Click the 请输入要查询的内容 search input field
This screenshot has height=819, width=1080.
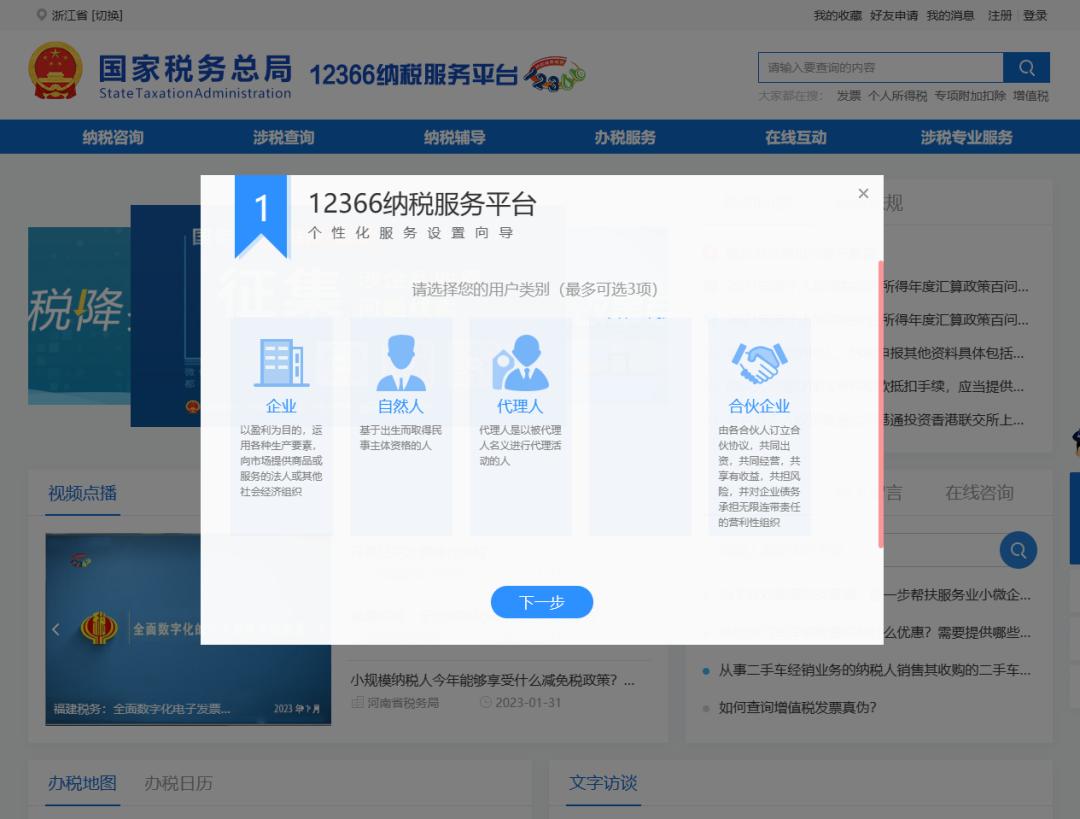[x=880, y=67]
